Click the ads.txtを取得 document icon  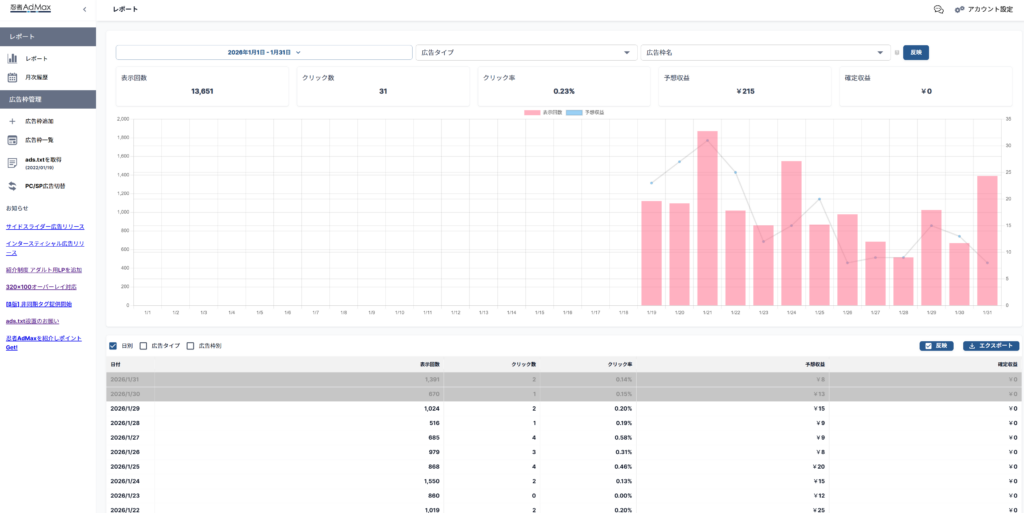pyautogui.click(x=13, y=163)
